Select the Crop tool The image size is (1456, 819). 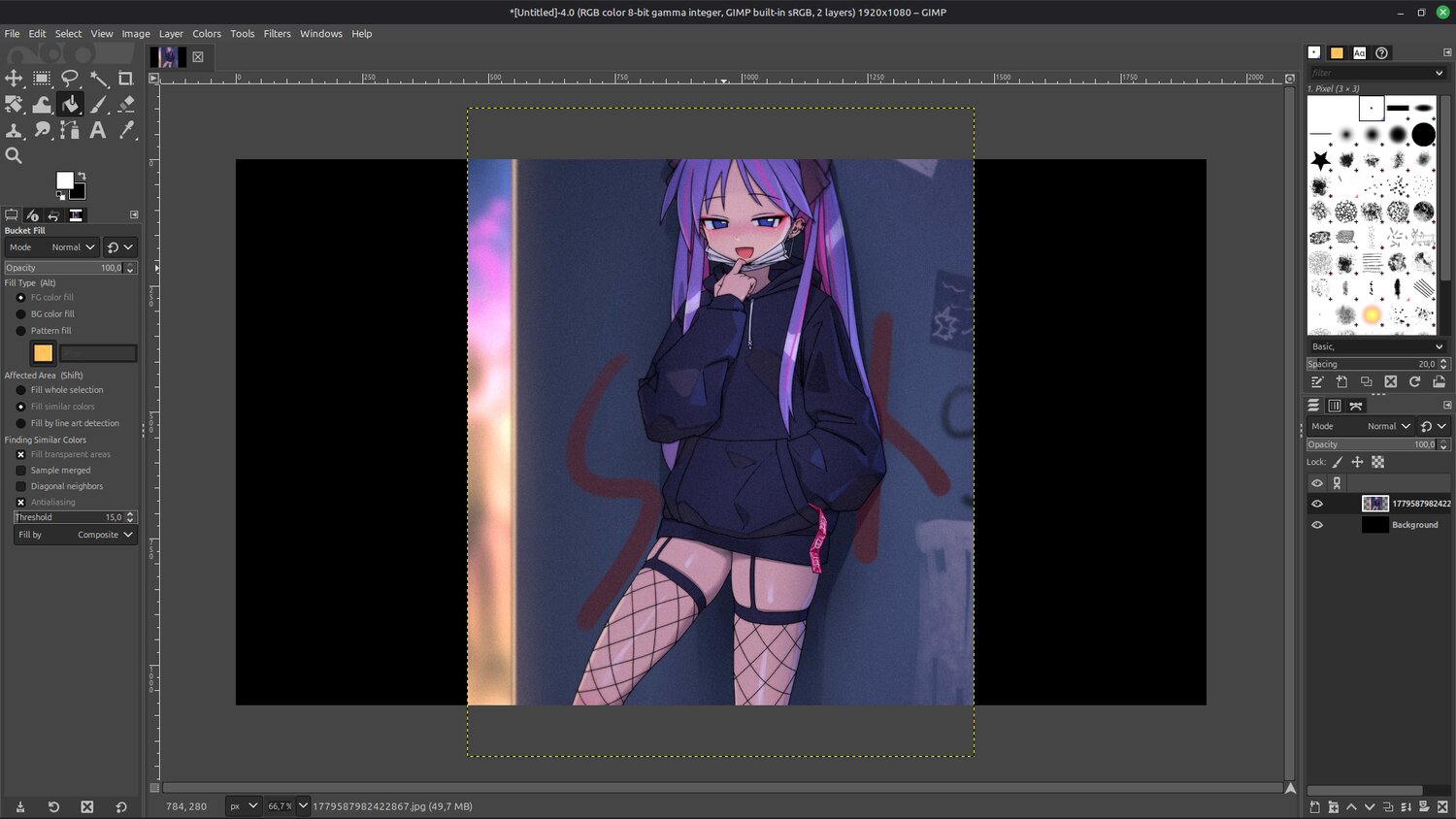[126, 79]
